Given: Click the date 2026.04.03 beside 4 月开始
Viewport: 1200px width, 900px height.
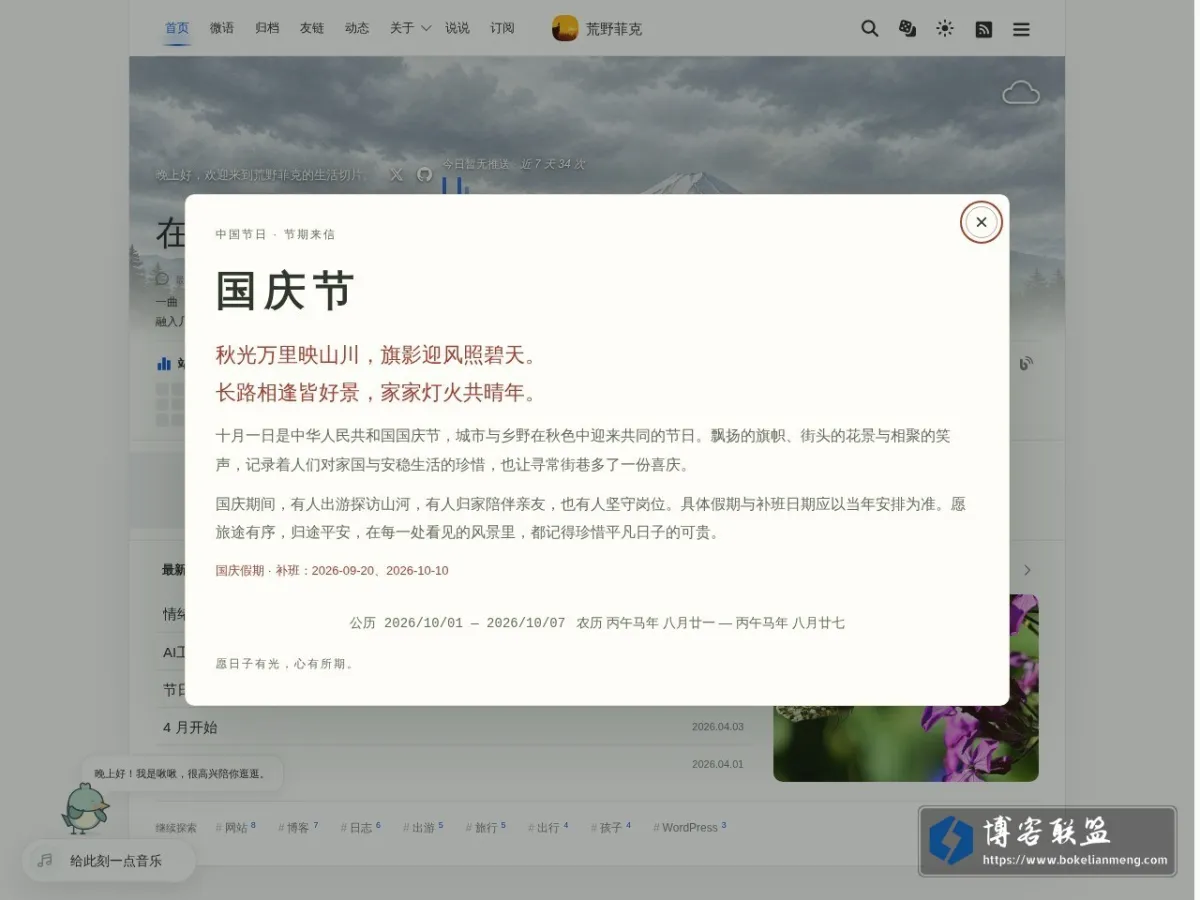Looking at the screenshot, I should tap(718, 727).
